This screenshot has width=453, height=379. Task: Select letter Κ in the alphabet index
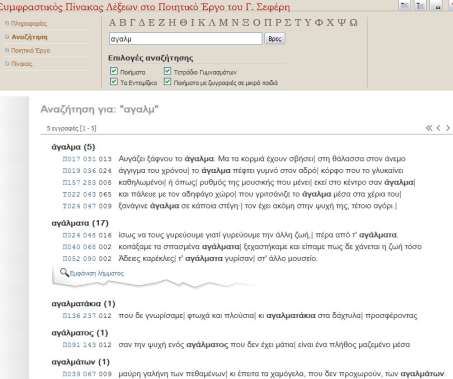click(x=201, y=23)
